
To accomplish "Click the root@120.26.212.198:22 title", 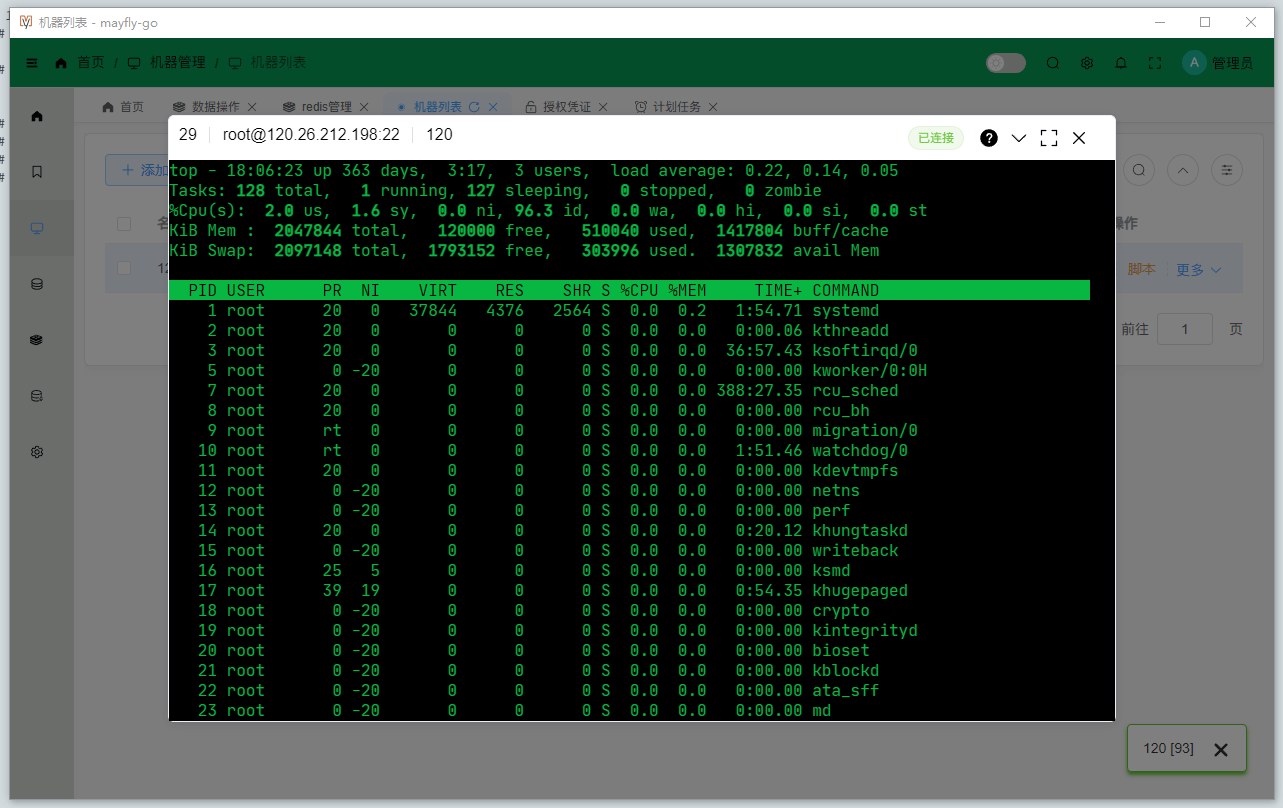I will tap(311, 135).
